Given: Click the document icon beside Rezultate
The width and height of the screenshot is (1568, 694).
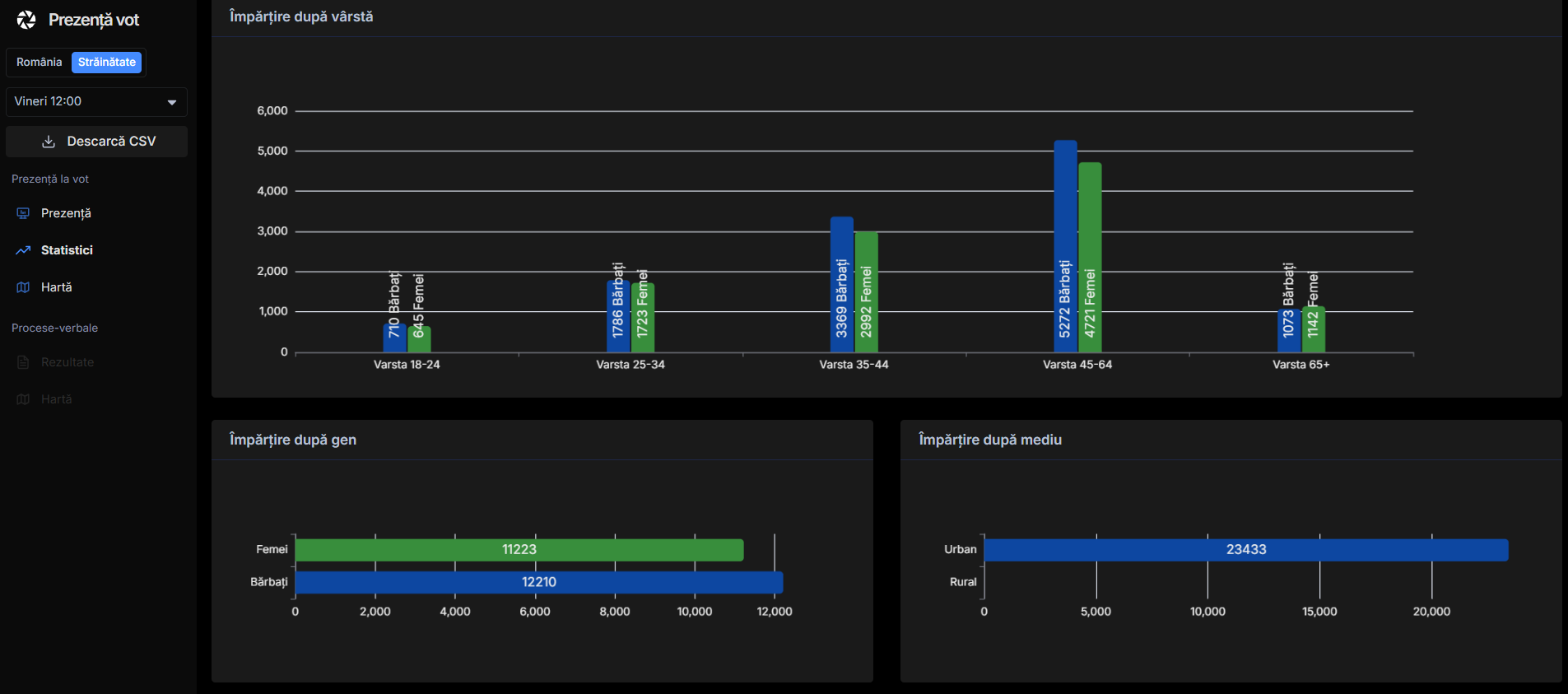Looking at the screenshot, I should click(x=23, y=362).
